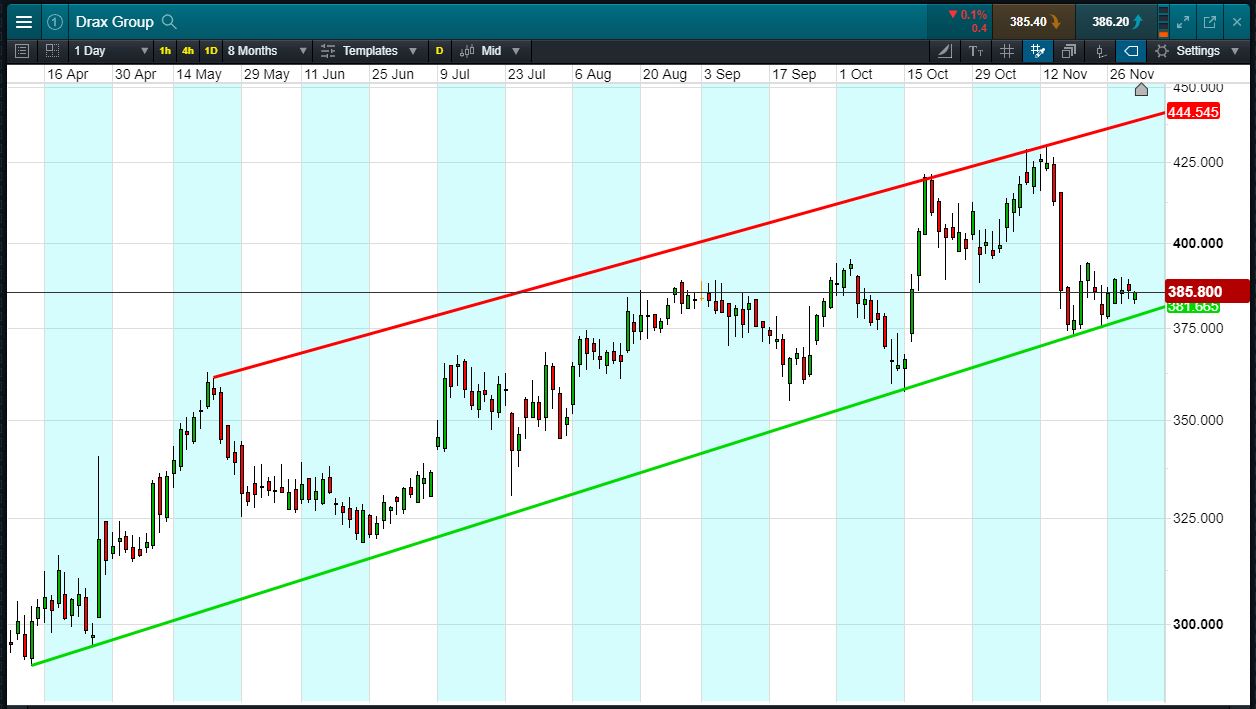Select the red upper trendline

690,245
